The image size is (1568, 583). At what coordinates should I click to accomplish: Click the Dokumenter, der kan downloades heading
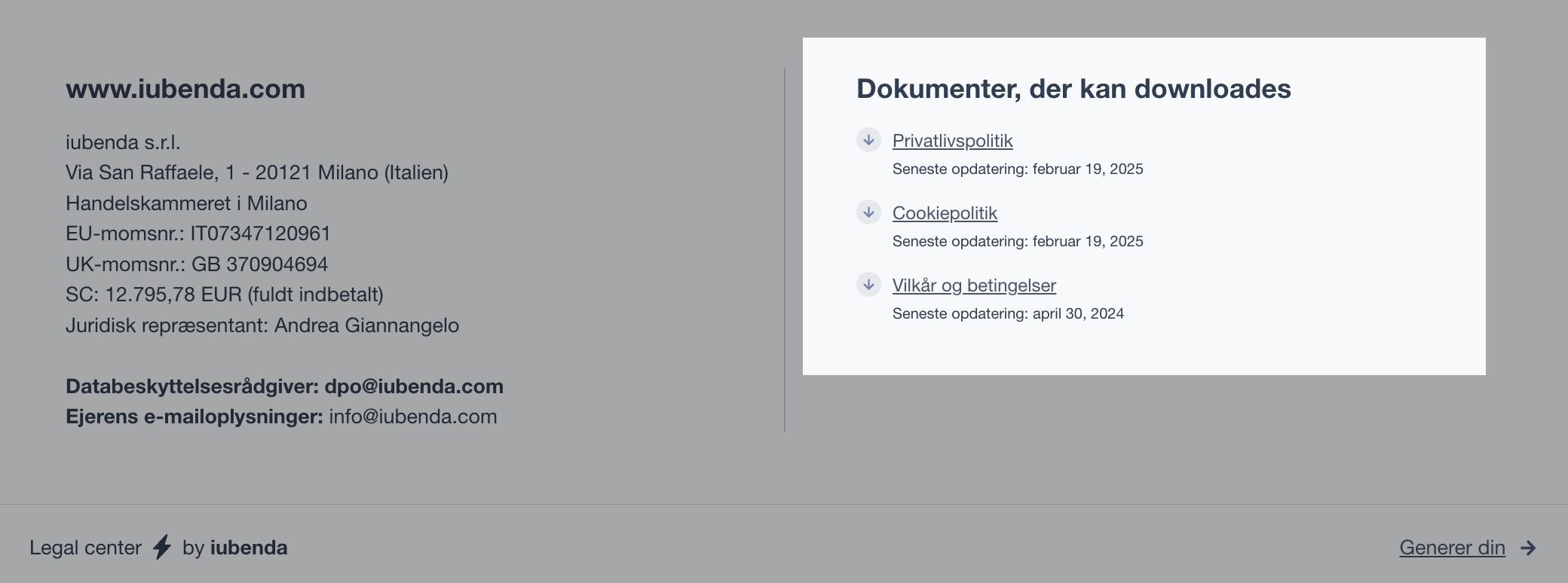pyautogui.click(x=1073, y=89)
